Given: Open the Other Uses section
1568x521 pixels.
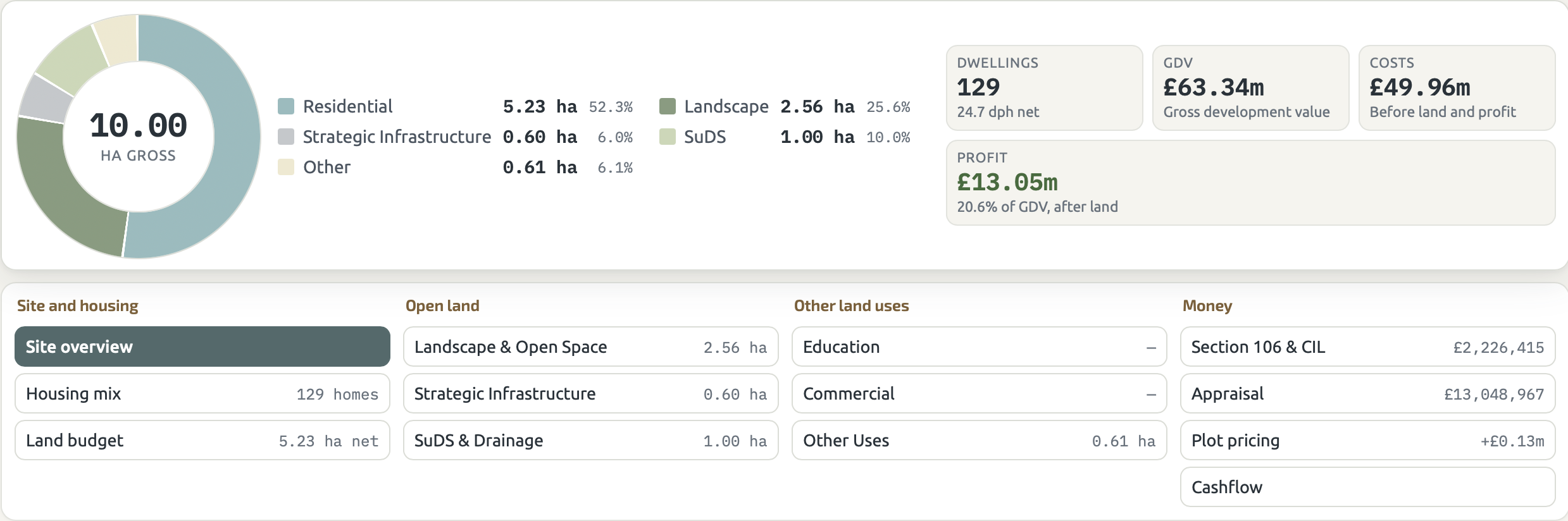Looking at the screenshot, I should point(980,440).
